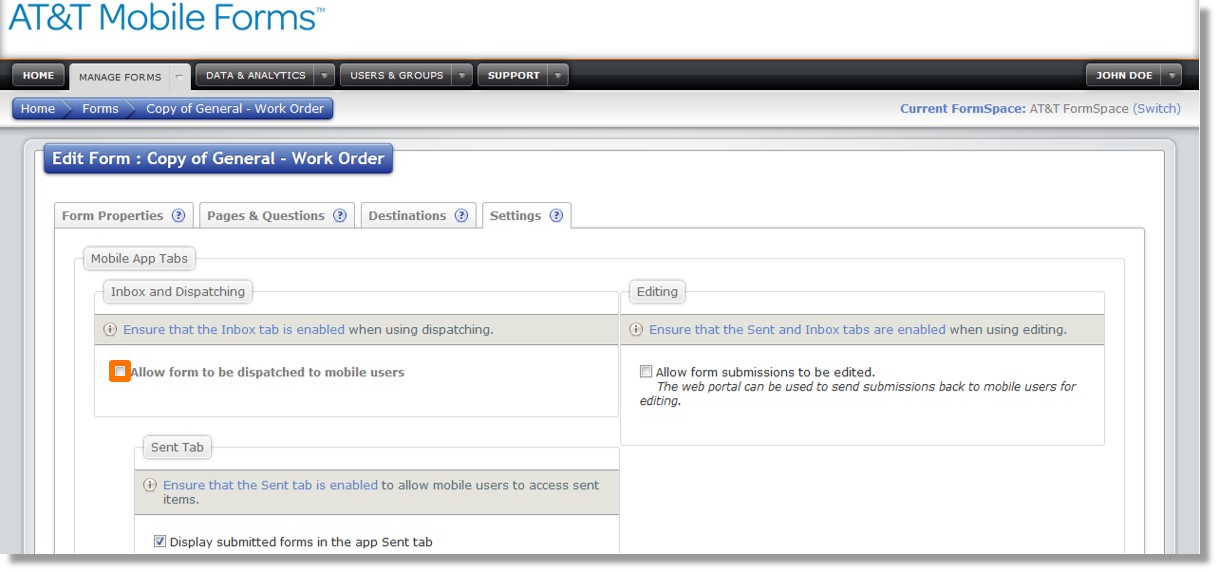Viewport: 1218px width, 572px height.
Task: Go to the Home navigation button
Action: point(39,75)
